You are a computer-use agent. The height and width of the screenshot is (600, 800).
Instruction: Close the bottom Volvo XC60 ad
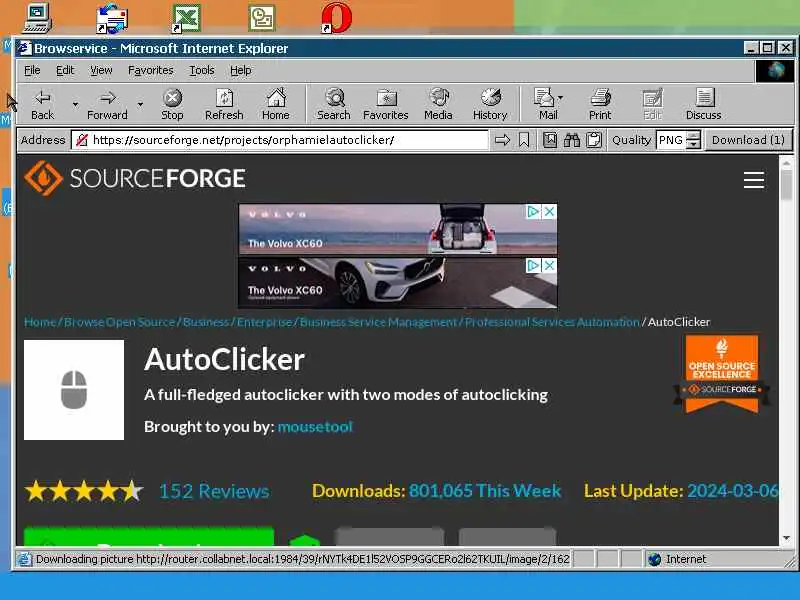[x=549, y=265]
